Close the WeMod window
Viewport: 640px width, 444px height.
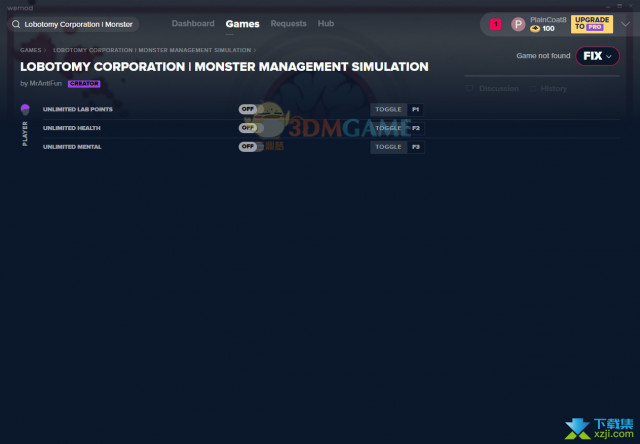(631, 7)
